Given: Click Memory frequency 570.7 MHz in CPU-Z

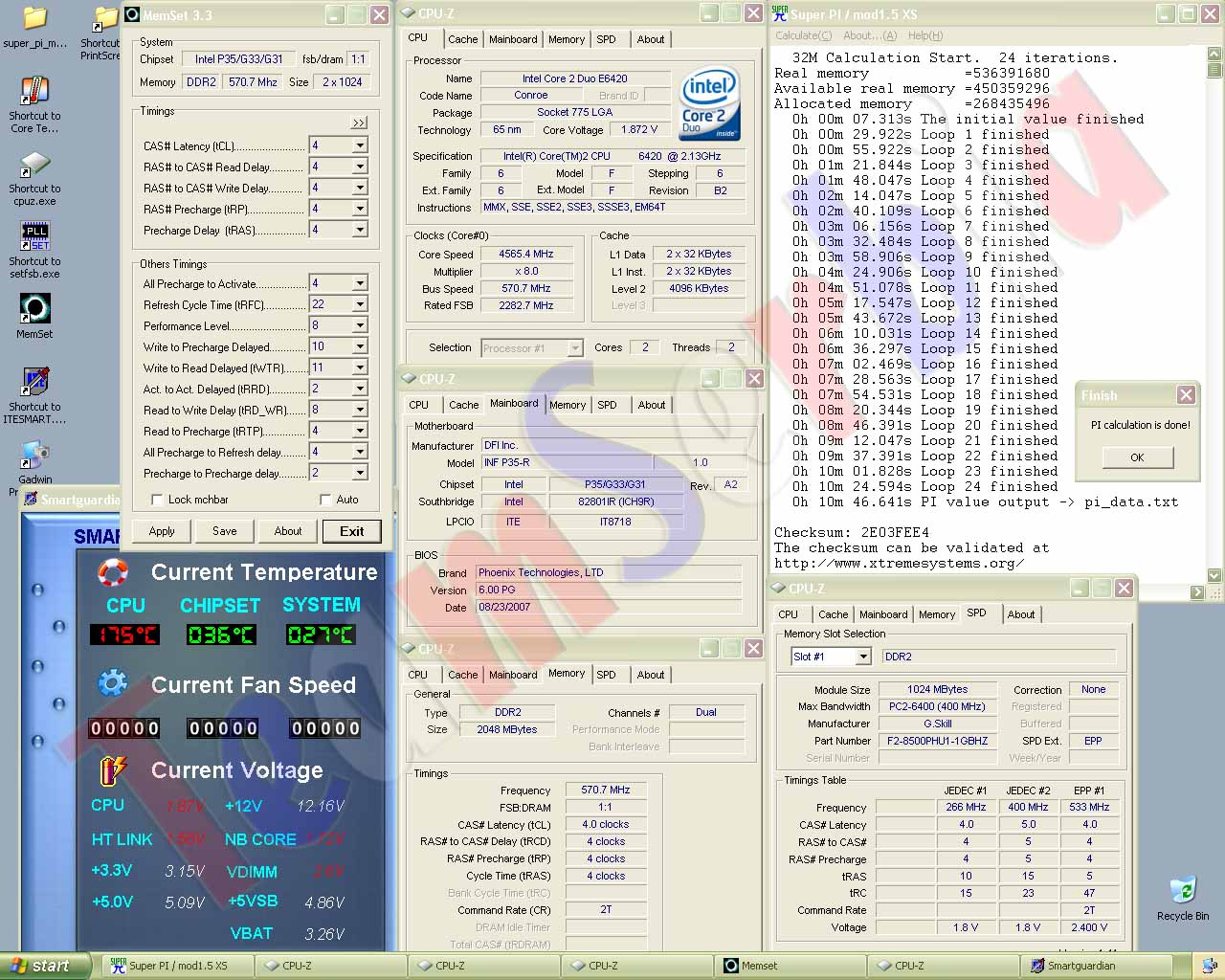Looking at the screenshot, I should (x=606, y=790).
